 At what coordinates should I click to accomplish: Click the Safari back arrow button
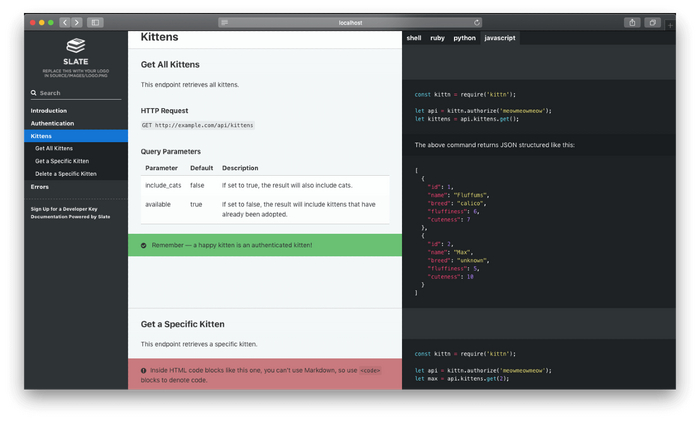point(65,22)
